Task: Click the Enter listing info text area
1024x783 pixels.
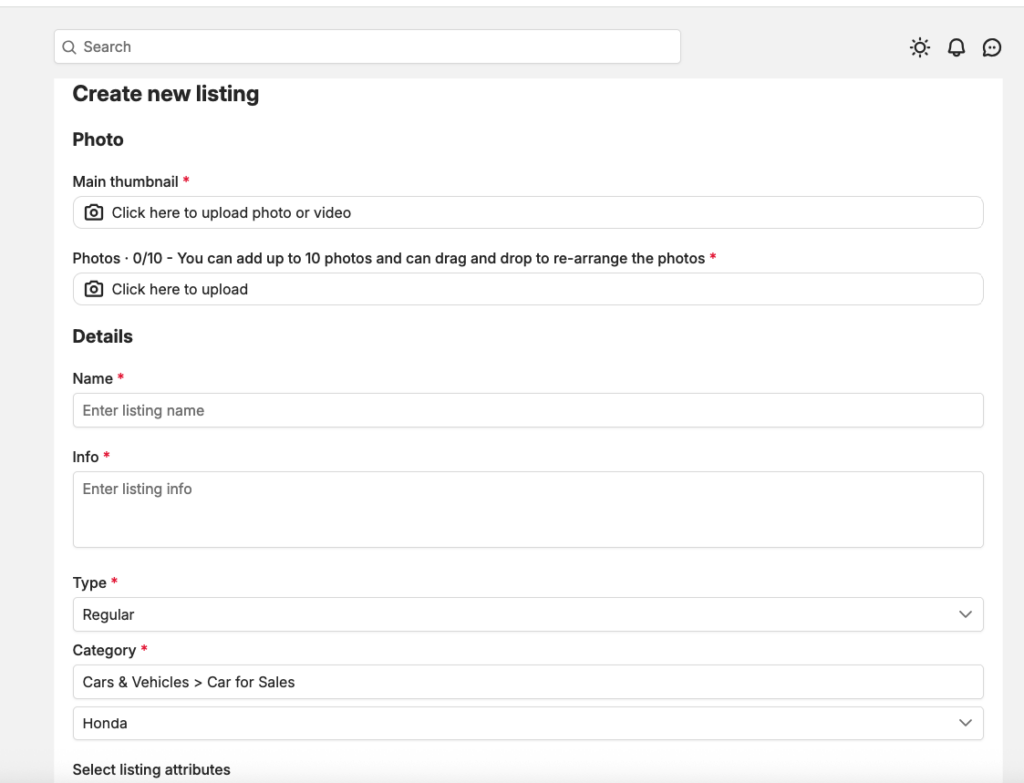Action: (527, 509)
